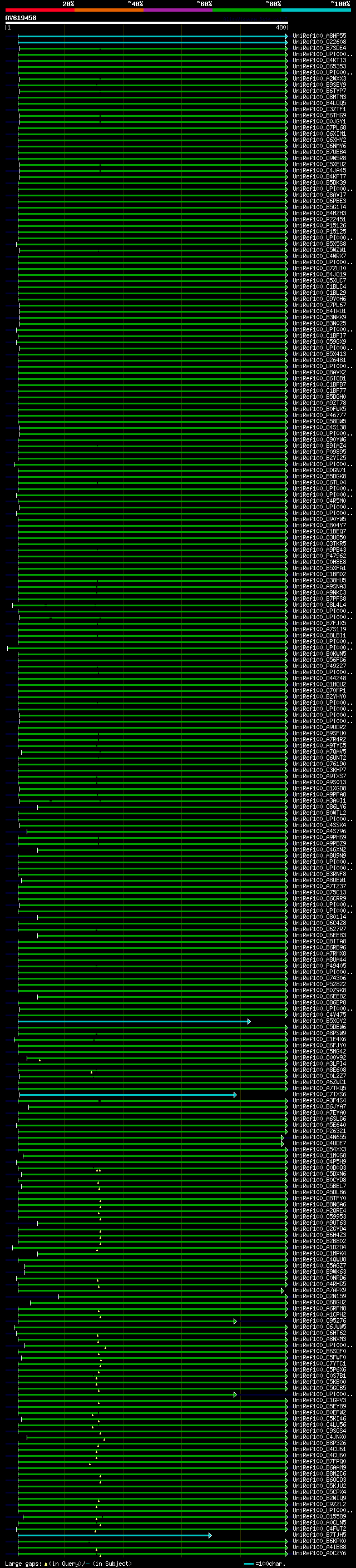Viewport: 356px width, 1568px height.
Task: Select hit label UniRef100_O59953
Action: tap(319, 1217)
